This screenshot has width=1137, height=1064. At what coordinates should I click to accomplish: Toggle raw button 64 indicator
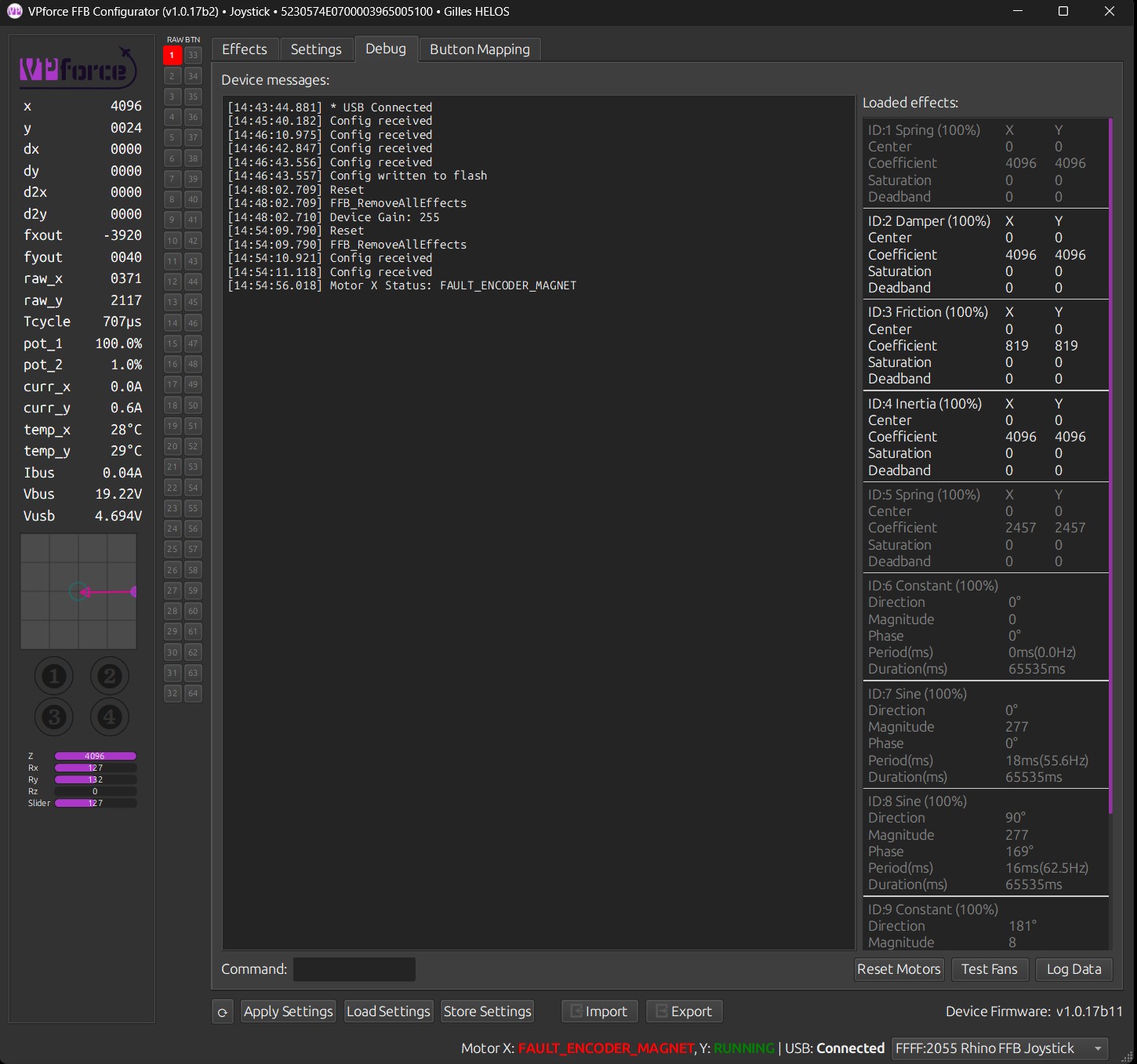click(x=193, y=693)
